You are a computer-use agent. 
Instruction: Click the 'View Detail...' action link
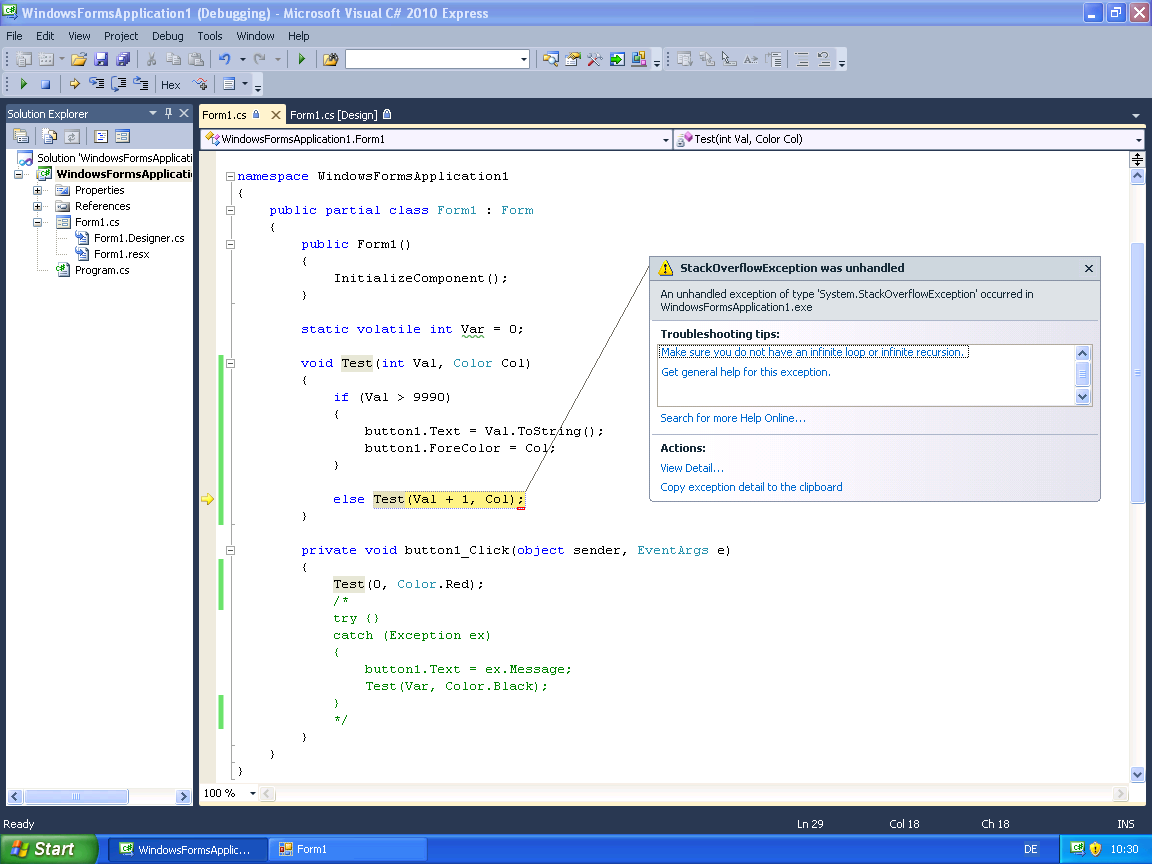691,468
